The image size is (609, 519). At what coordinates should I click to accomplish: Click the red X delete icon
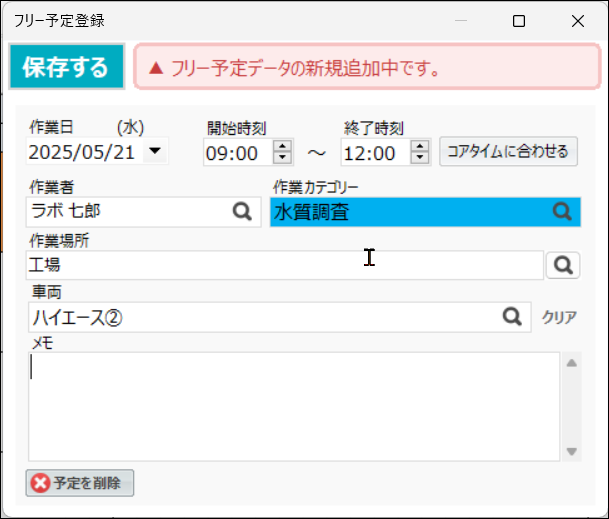pos(40,483)
